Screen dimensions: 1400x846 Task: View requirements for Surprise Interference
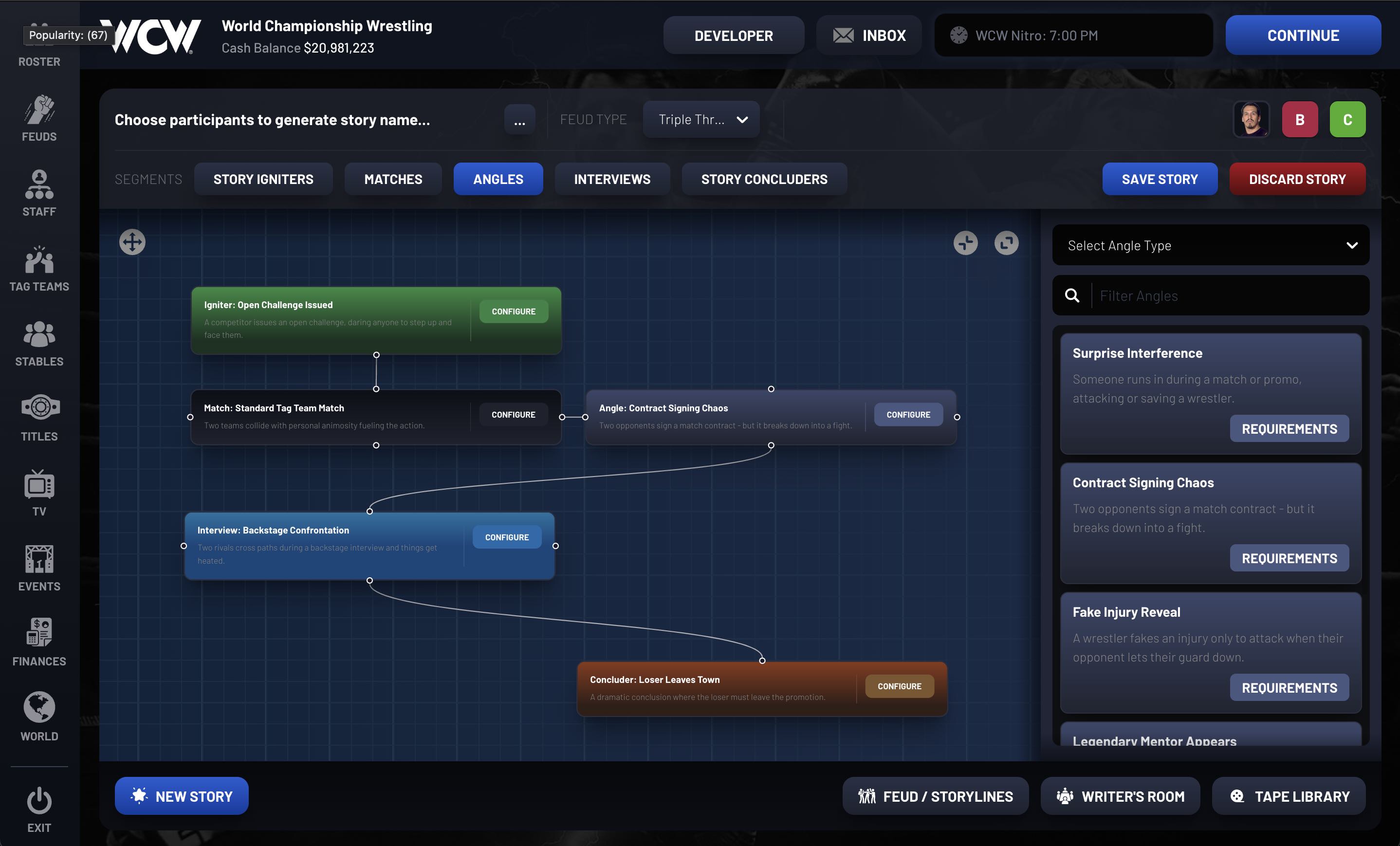(1289, 428)
